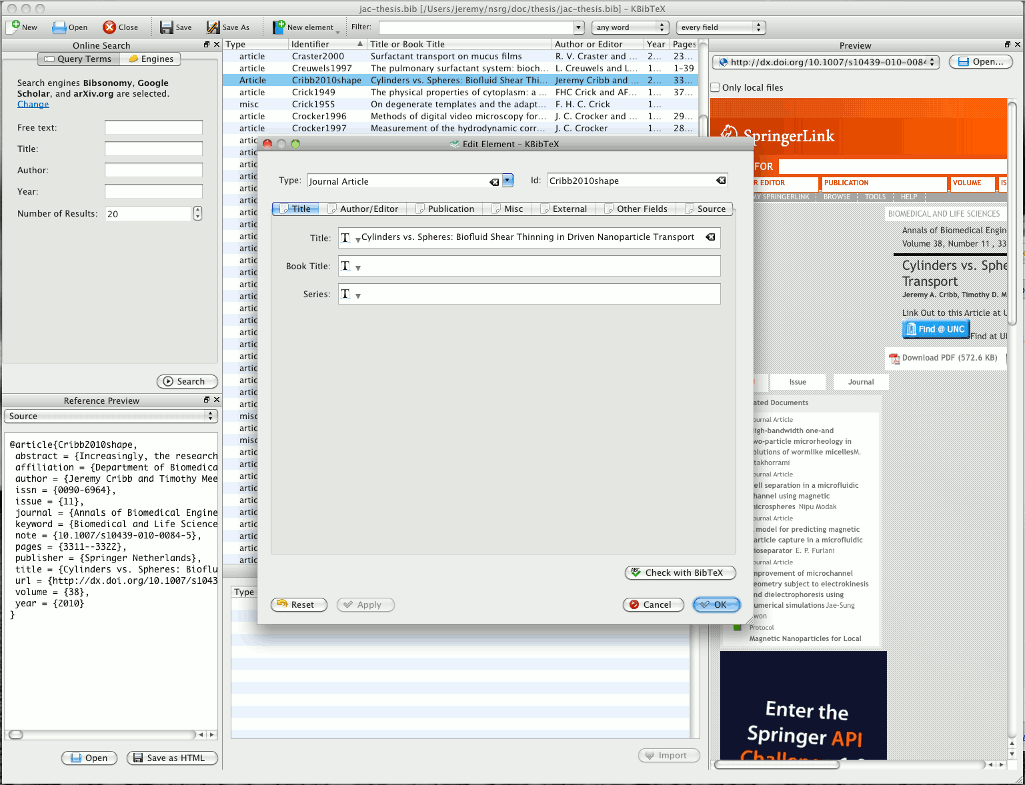Clear the Id field using its clear icon
The image size is (1025, 785).
[x=720, y=180]
